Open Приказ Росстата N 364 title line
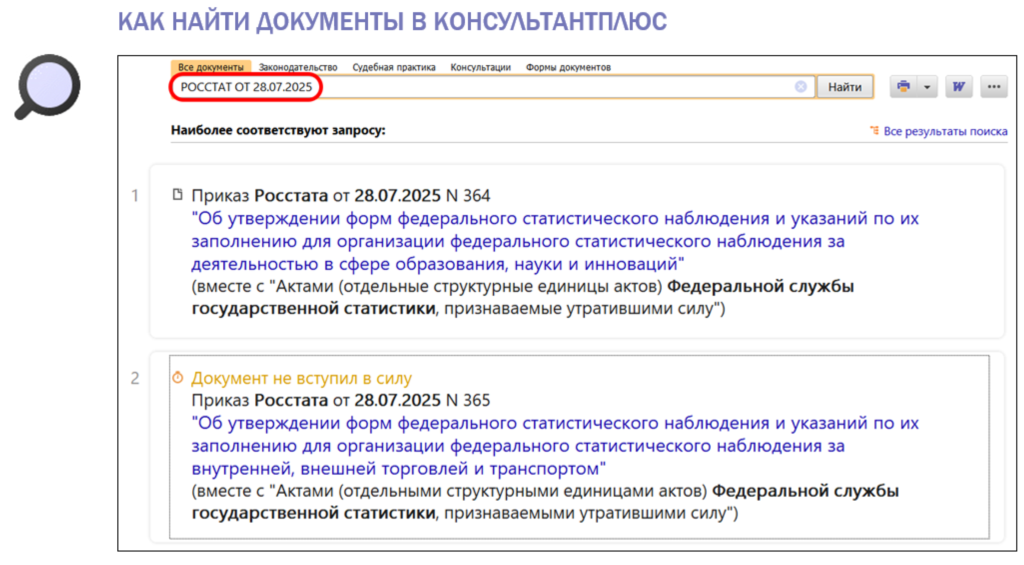This screenshot has height=565, width=1024. (340, 195)
